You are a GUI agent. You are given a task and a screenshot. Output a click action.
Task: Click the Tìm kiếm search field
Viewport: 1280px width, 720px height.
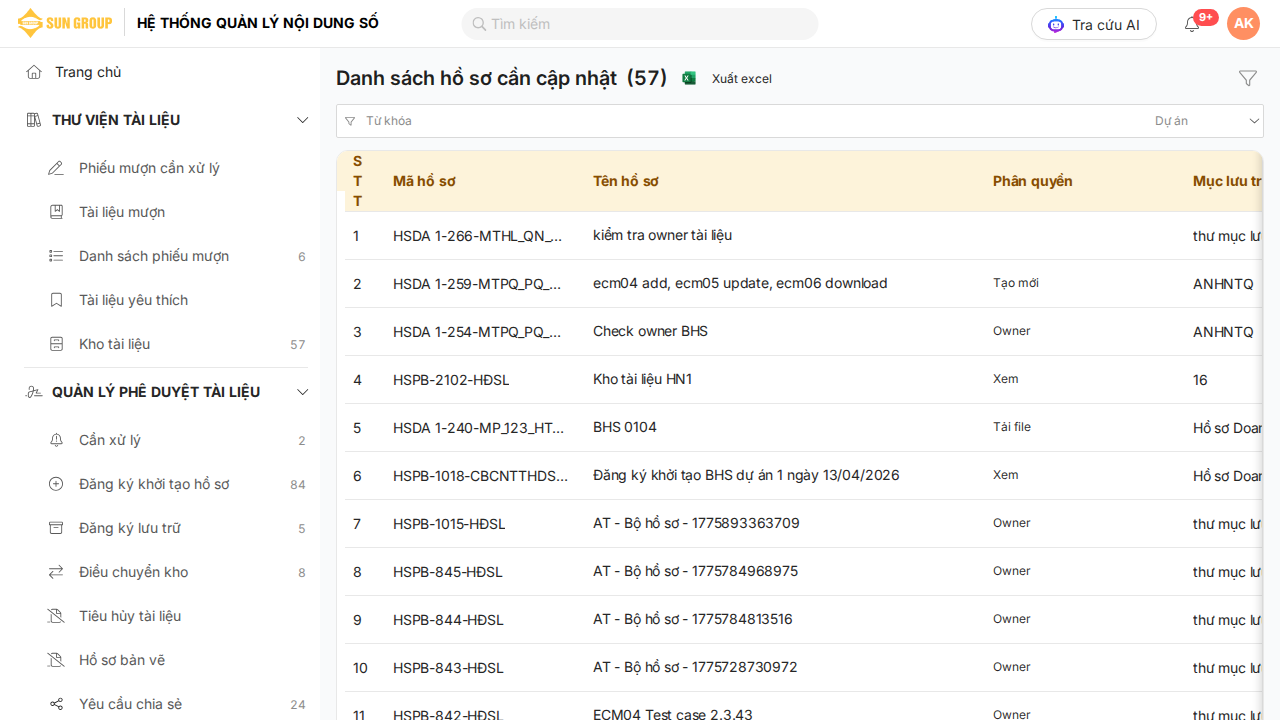point(640,24)
